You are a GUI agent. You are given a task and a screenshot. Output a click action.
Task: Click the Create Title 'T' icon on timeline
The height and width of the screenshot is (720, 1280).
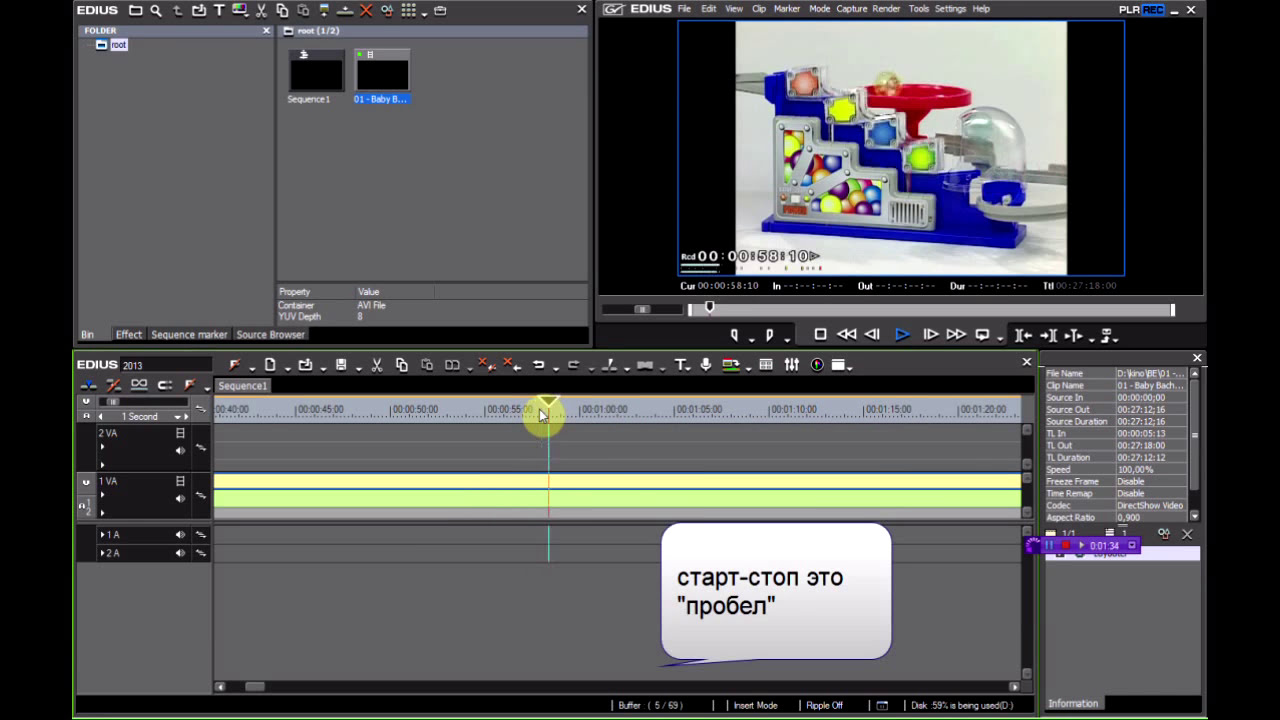[681, 365]
